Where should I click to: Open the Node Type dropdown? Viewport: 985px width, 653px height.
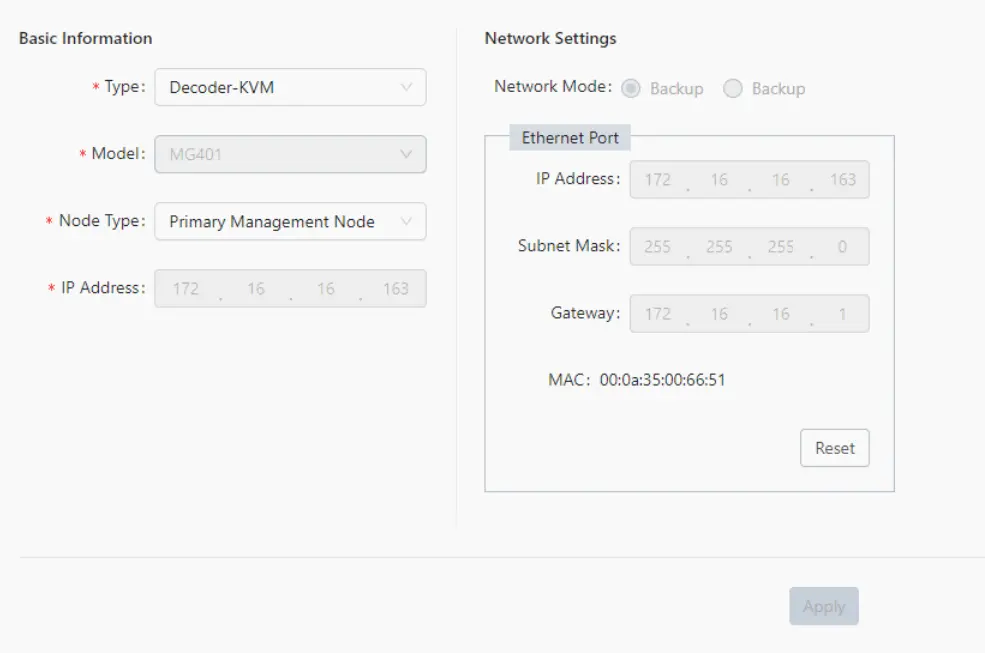(290, 221)
